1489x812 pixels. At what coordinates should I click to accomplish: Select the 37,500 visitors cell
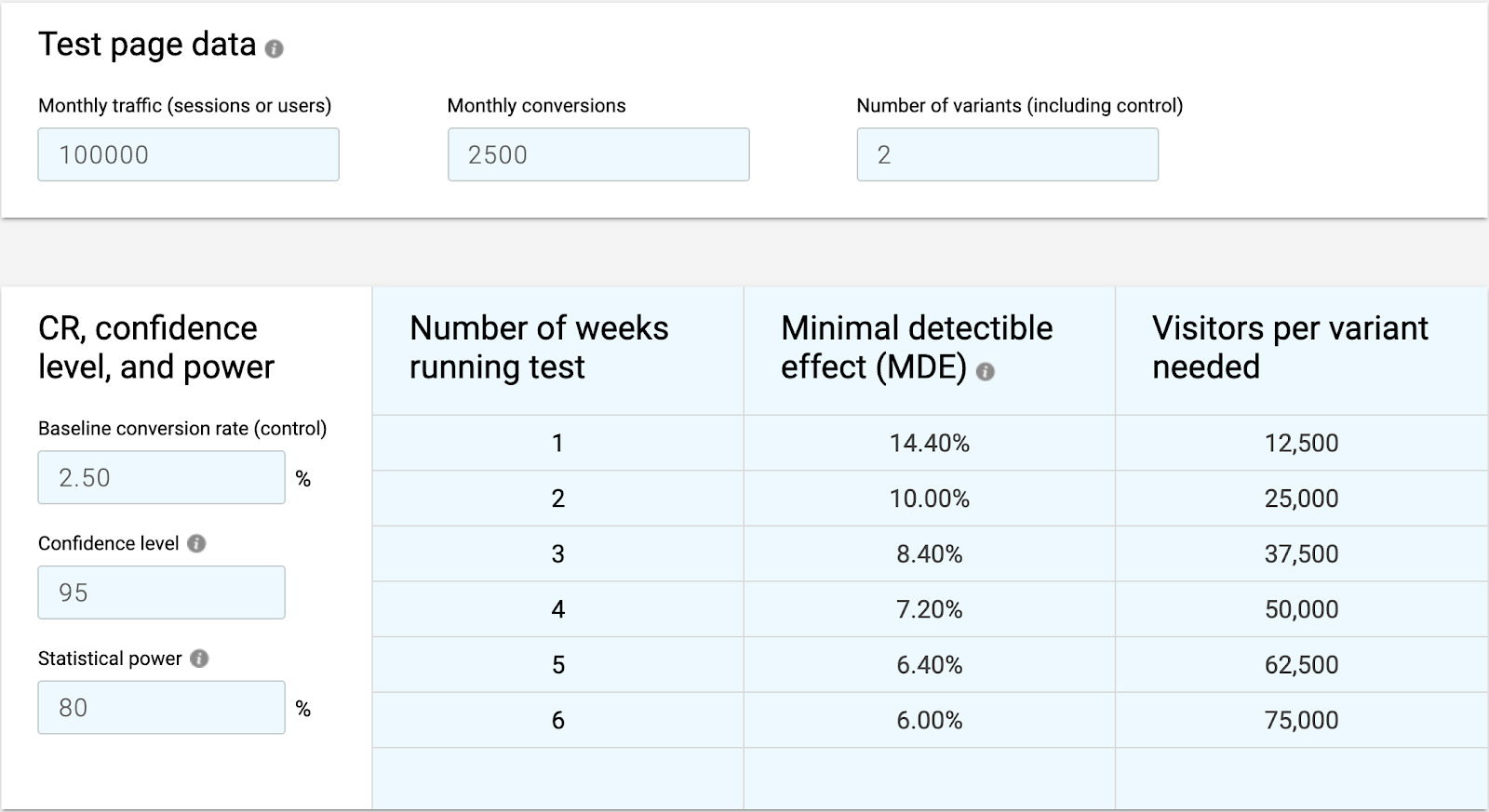click(1301, 554)
